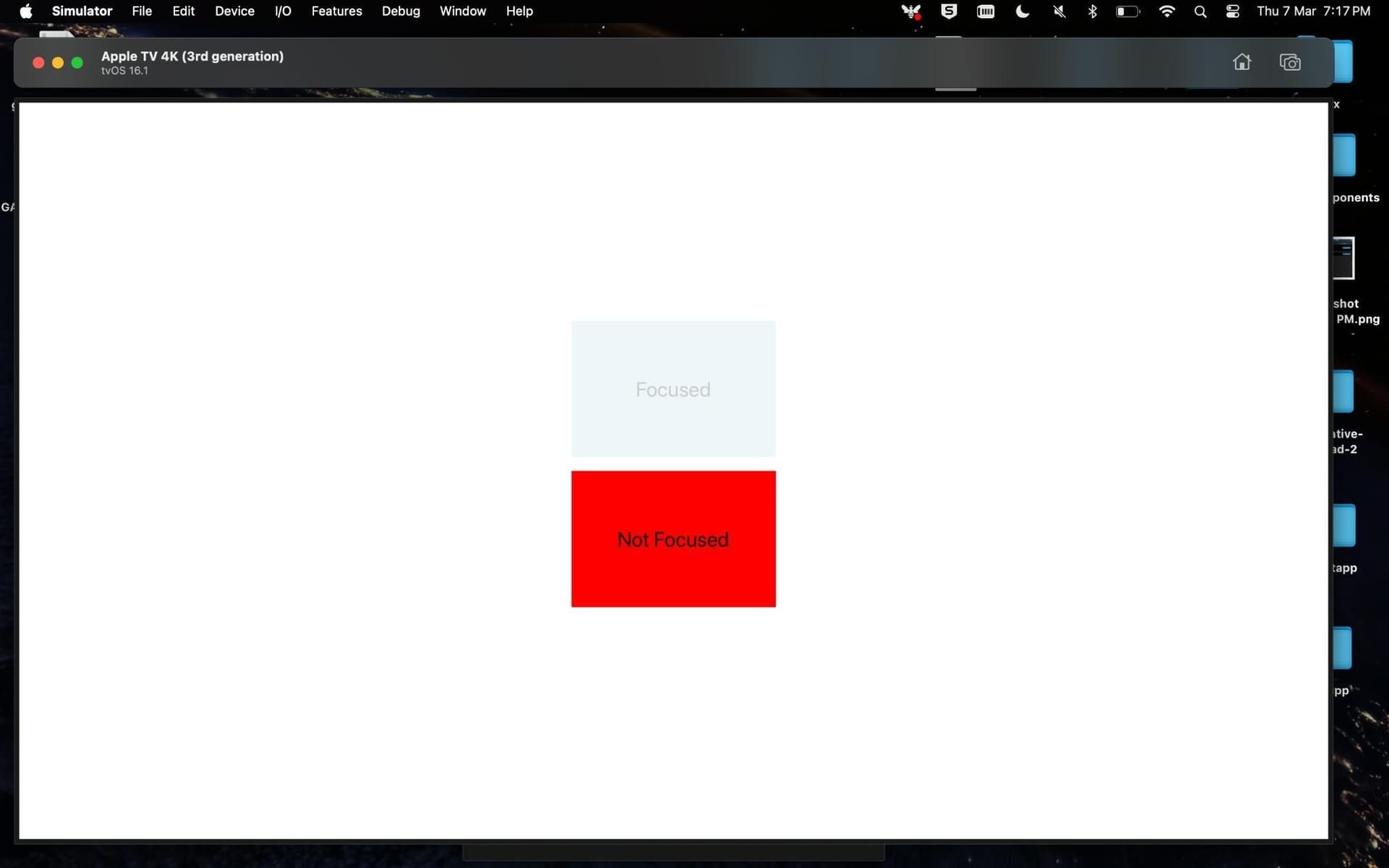Take a screenshot with the camera icon

[x=1290, y=62]
